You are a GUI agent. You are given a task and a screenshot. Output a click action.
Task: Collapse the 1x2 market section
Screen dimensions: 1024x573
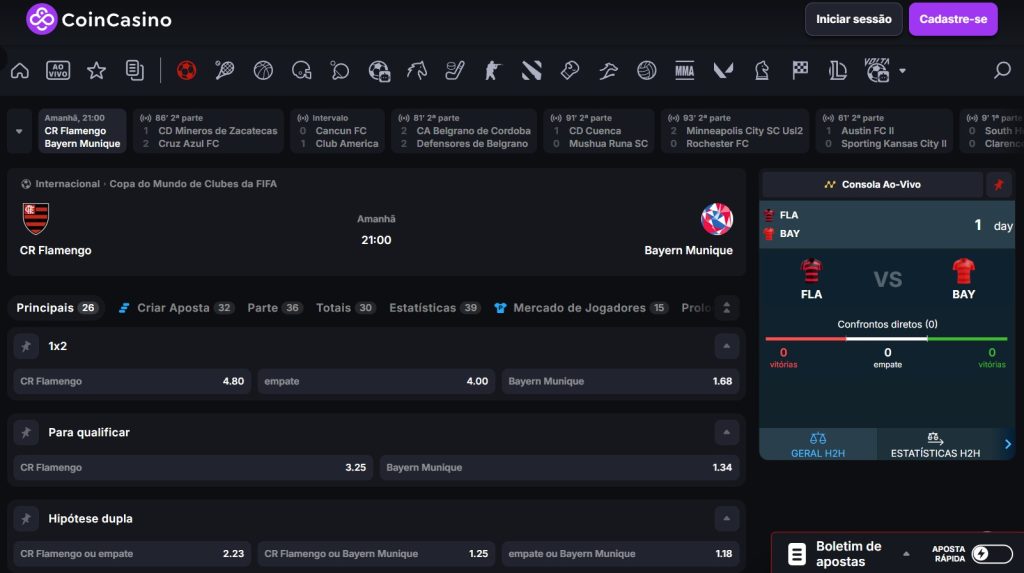pos(726,346)
